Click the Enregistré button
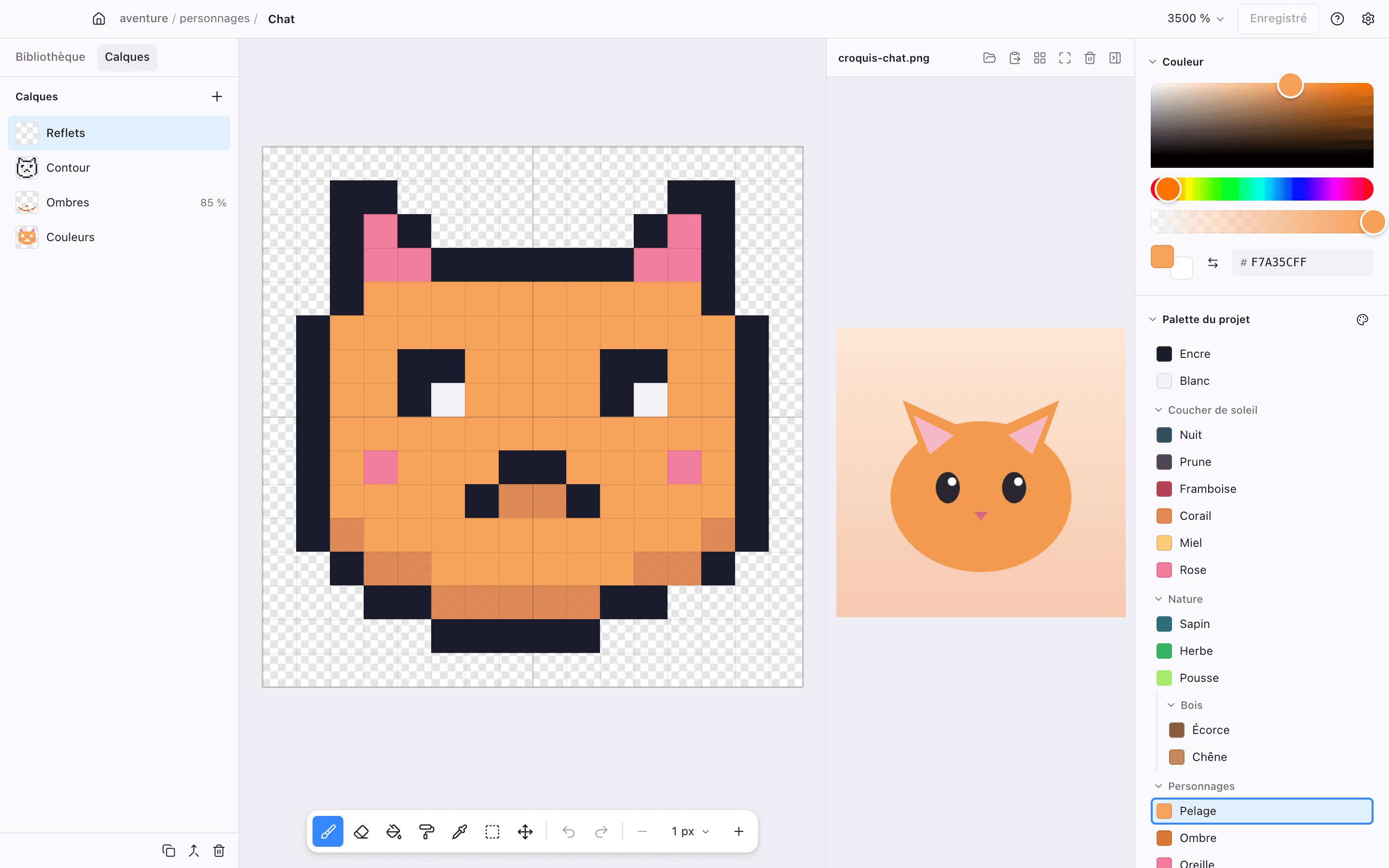This screenshot has width=1389, height=868. (x=1278, y=18)
